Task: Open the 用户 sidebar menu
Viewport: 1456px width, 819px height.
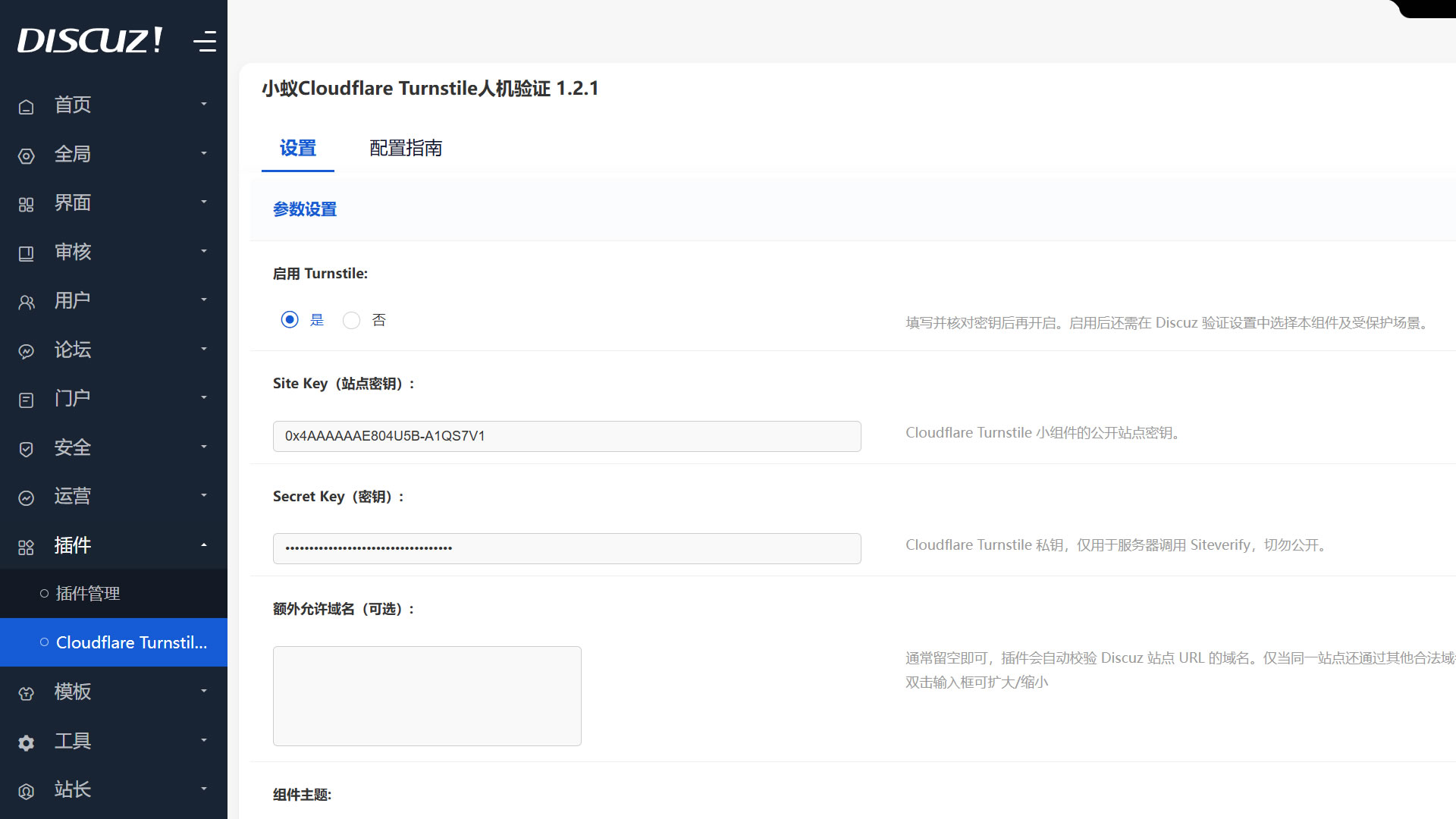Action: point(114,300)
